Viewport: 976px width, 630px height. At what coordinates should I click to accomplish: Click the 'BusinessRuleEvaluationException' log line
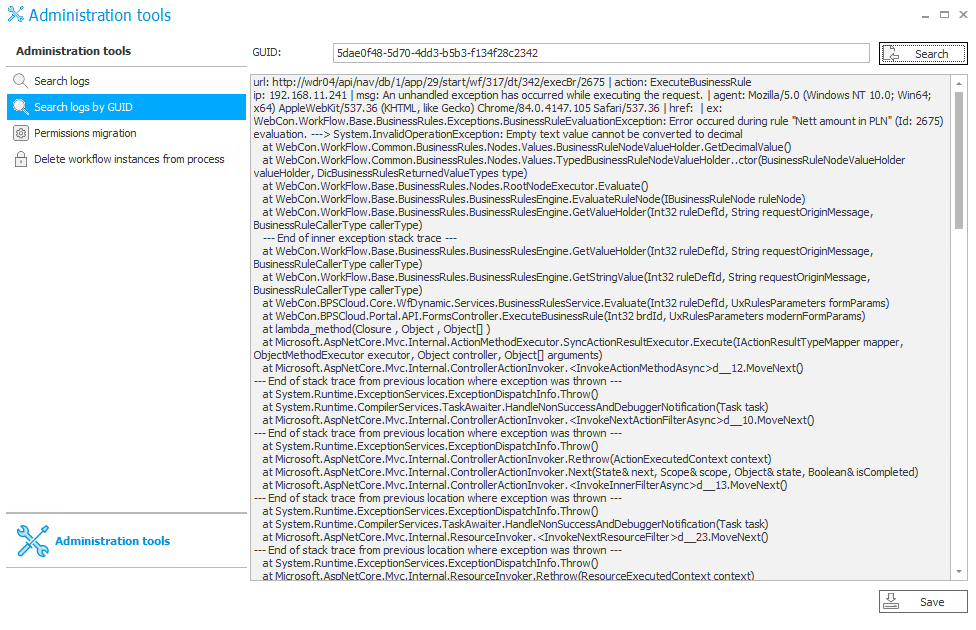598,121
